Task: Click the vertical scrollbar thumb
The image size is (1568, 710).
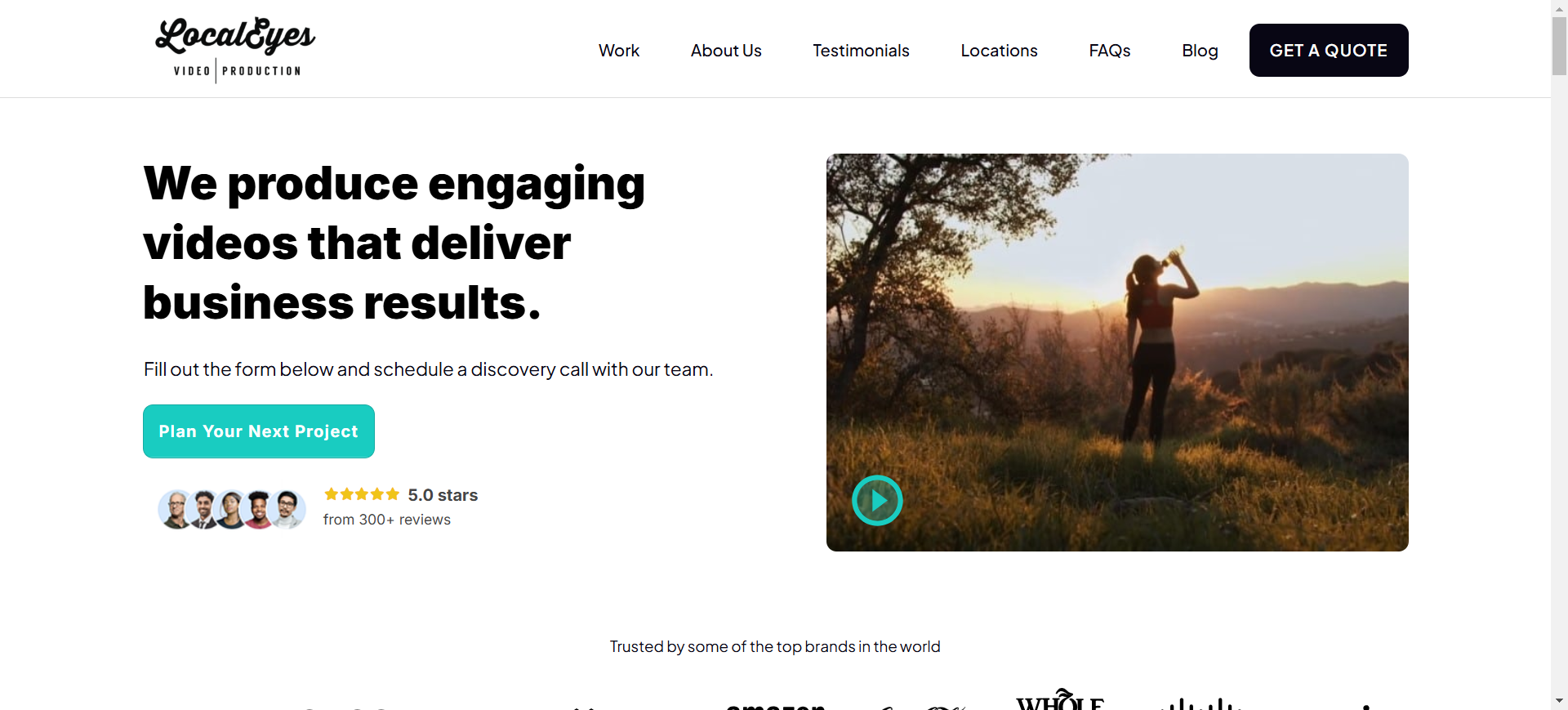Action: pyautogui.click(x=1559, y=45)
